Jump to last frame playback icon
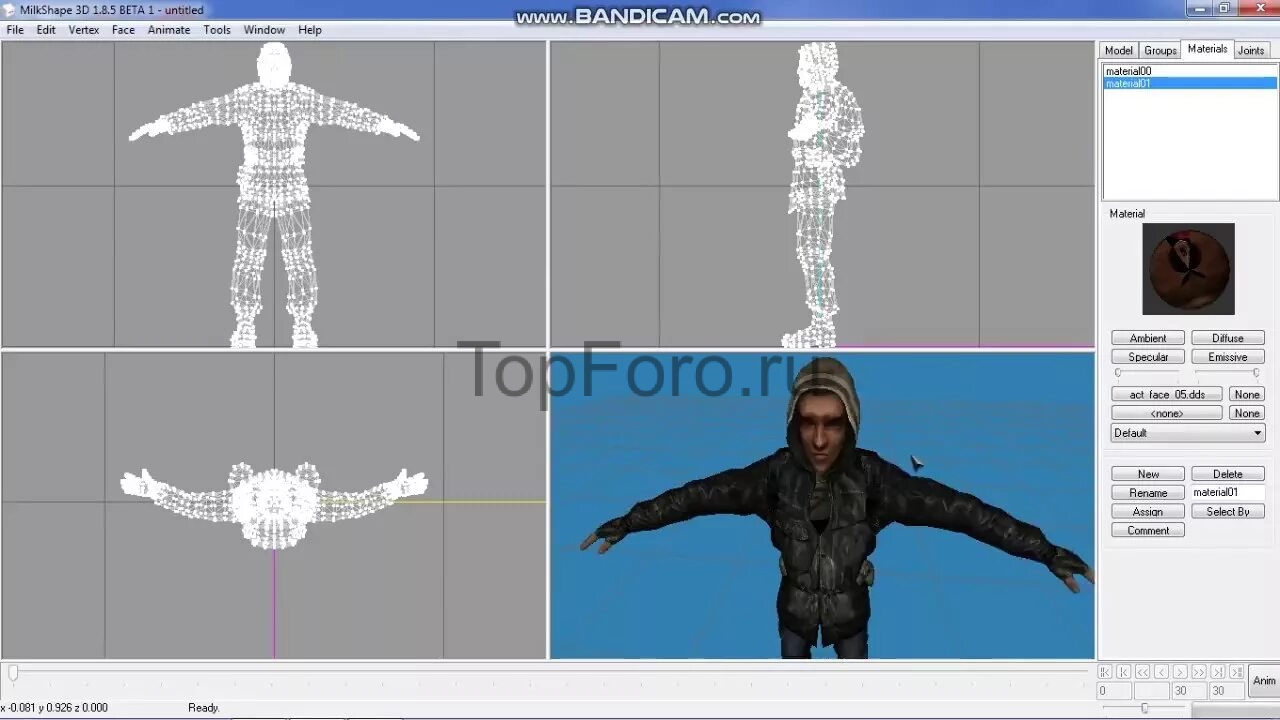 [x=1236, y=672]
